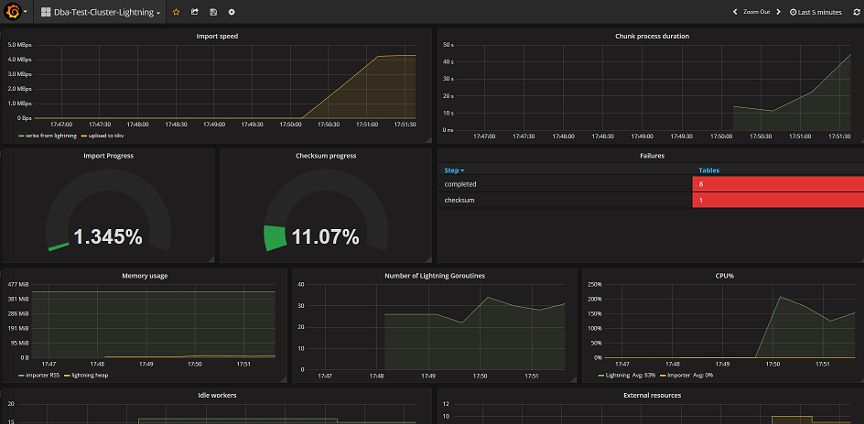Shift time range backward with left arrow
This screenshot has height=424, width=864.
click(736, 12)
